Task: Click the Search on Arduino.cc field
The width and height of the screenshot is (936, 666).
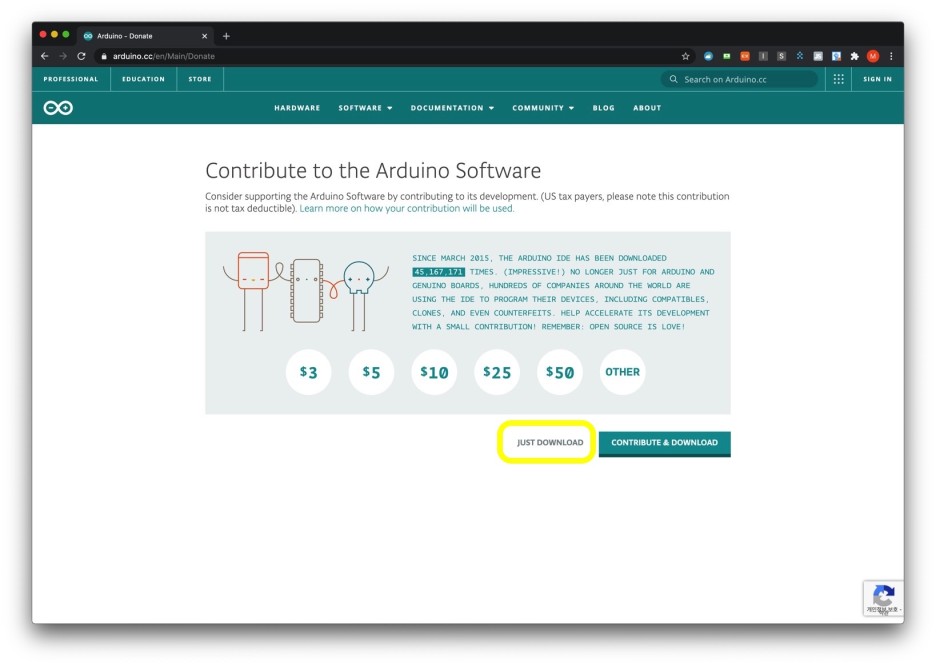Action: (x=739, y=79)
